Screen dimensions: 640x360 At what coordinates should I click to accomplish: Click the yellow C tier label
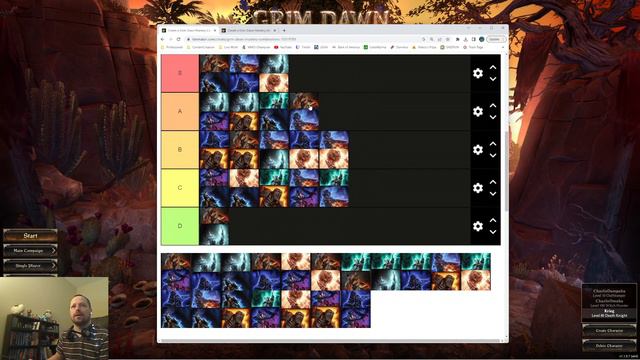(180, 188)
